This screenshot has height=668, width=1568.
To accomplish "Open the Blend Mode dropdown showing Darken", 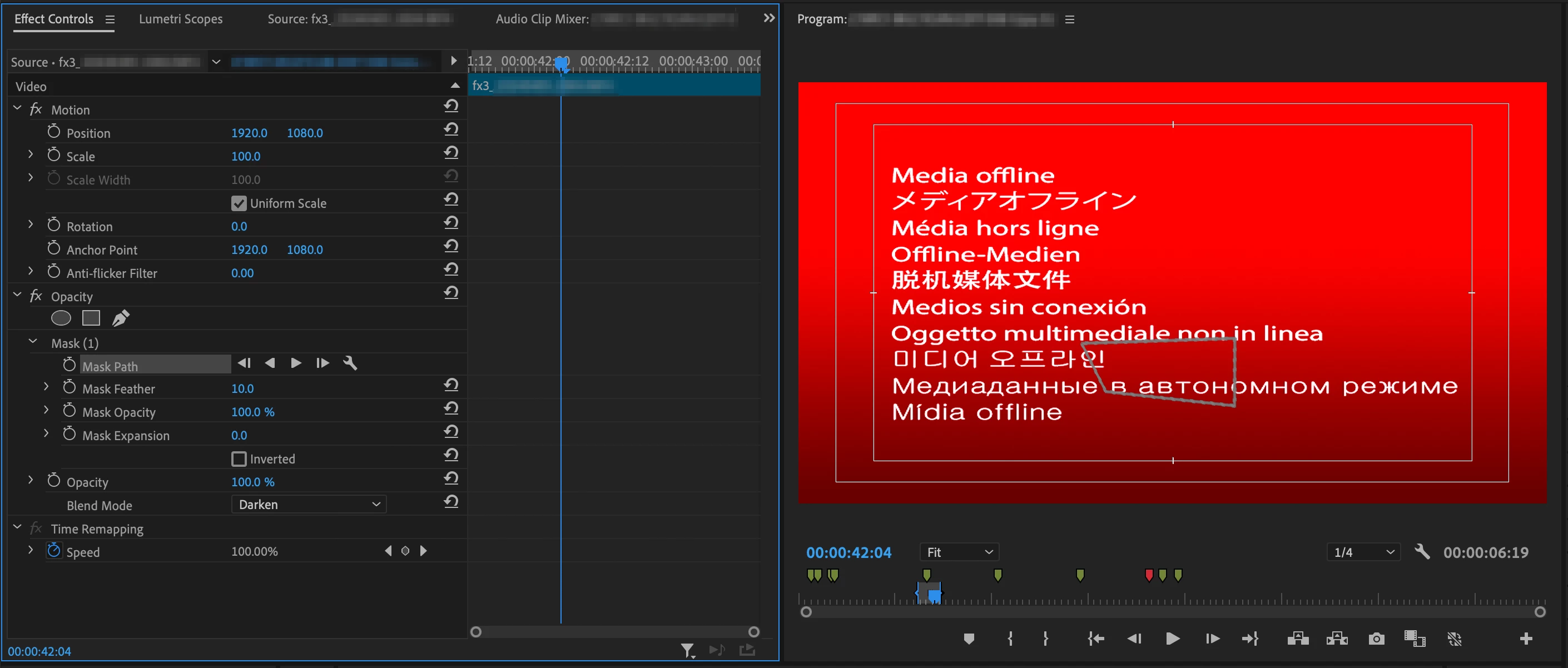I will pos(309,505).
